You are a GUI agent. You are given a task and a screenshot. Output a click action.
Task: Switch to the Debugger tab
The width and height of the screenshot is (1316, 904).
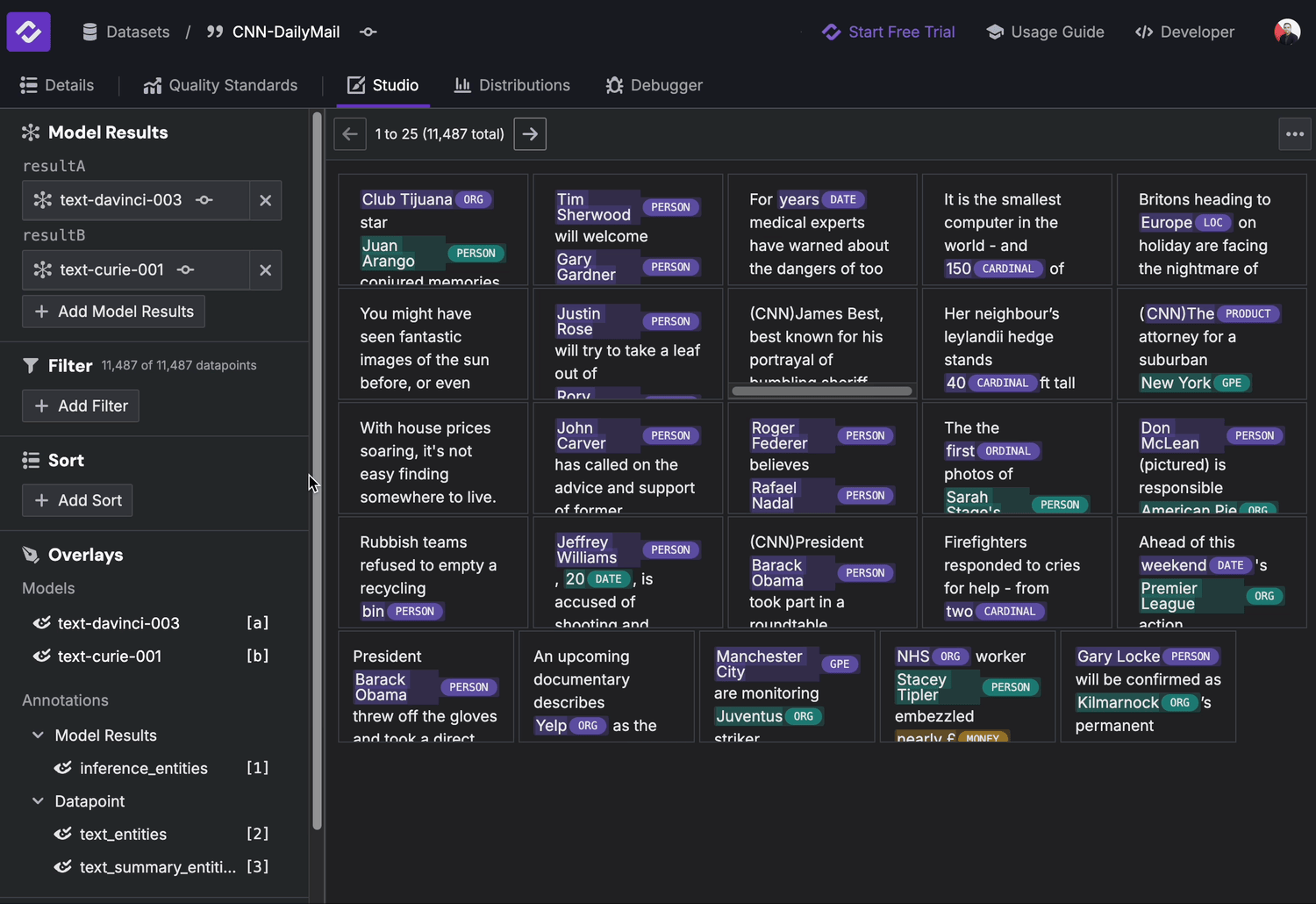(654, 84)
